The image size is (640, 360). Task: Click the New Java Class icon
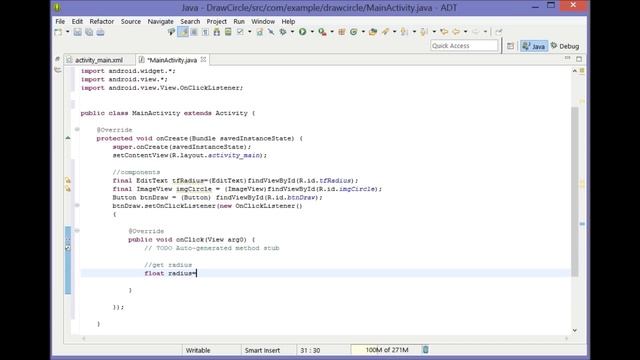pos(353,32)
